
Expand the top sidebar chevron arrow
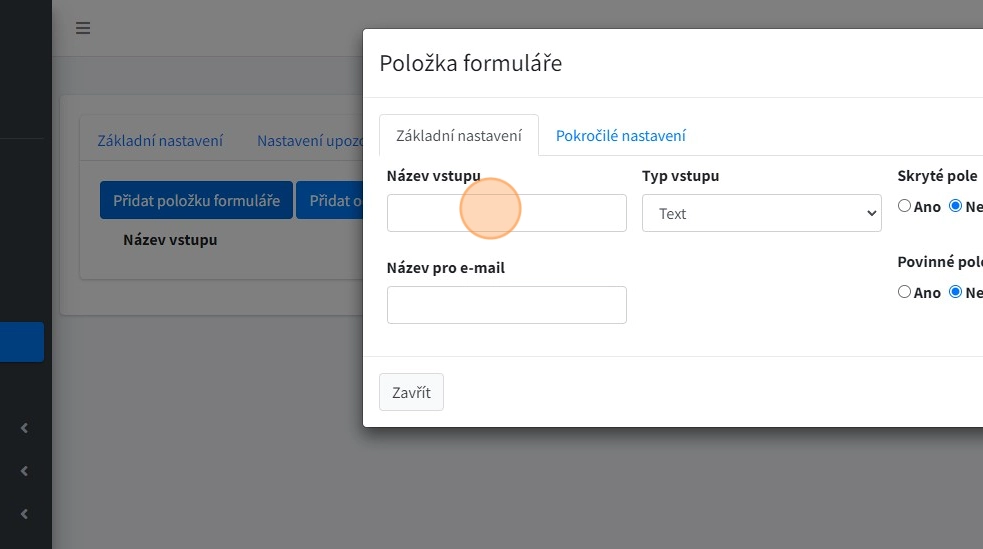click(x=24, y=429)
